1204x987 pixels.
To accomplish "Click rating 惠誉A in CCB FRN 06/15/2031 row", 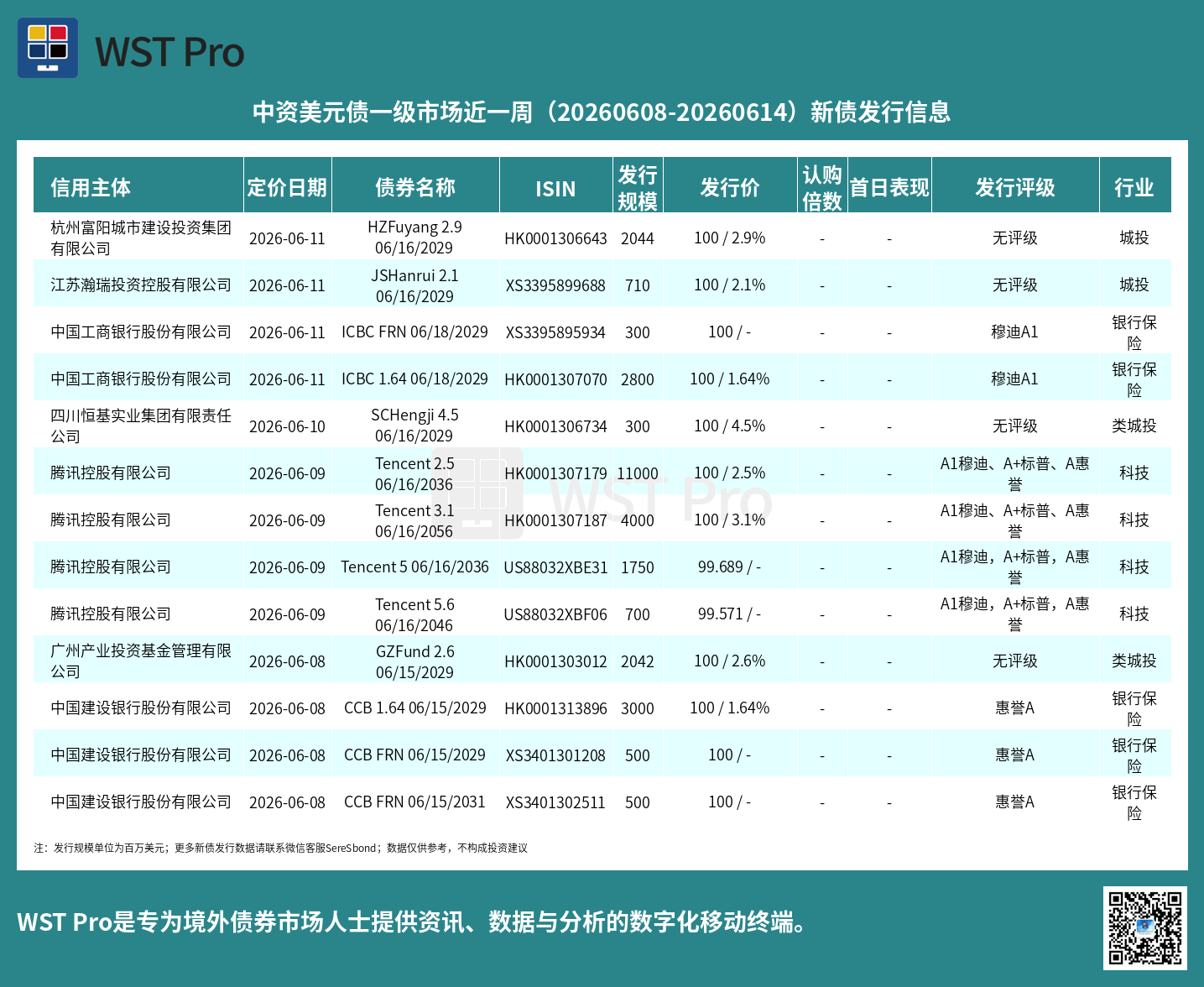I will pyautogui.click(x=1015, y=802).
